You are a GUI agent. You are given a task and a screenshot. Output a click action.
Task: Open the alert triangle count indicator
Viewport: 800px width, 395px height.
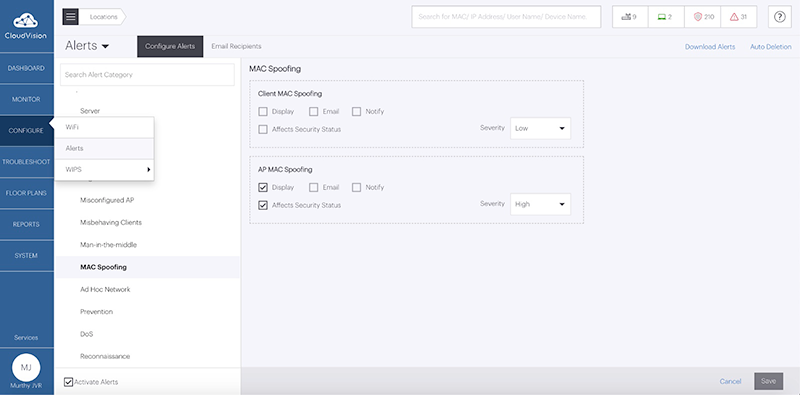click(x=738, y=17)
